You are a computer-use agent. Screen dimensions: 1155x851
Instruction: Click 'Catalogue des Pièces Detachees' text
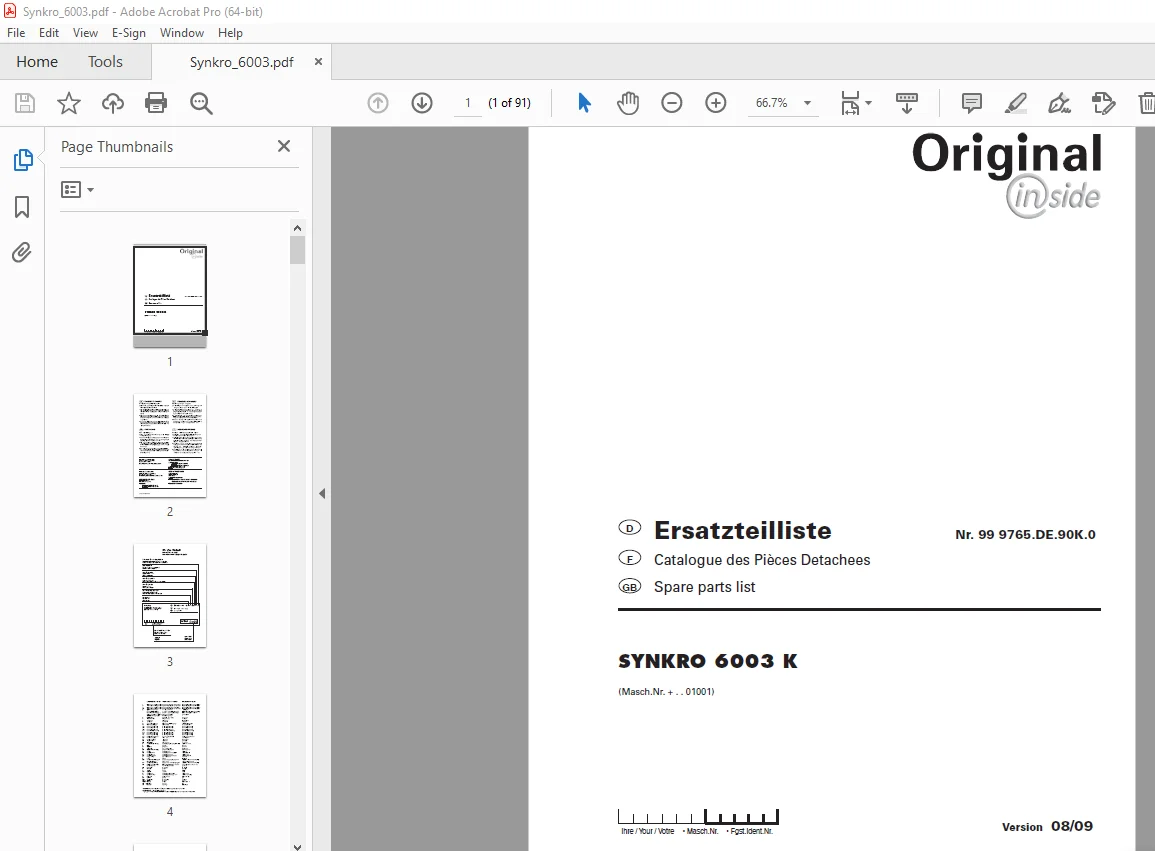point(762,560)
